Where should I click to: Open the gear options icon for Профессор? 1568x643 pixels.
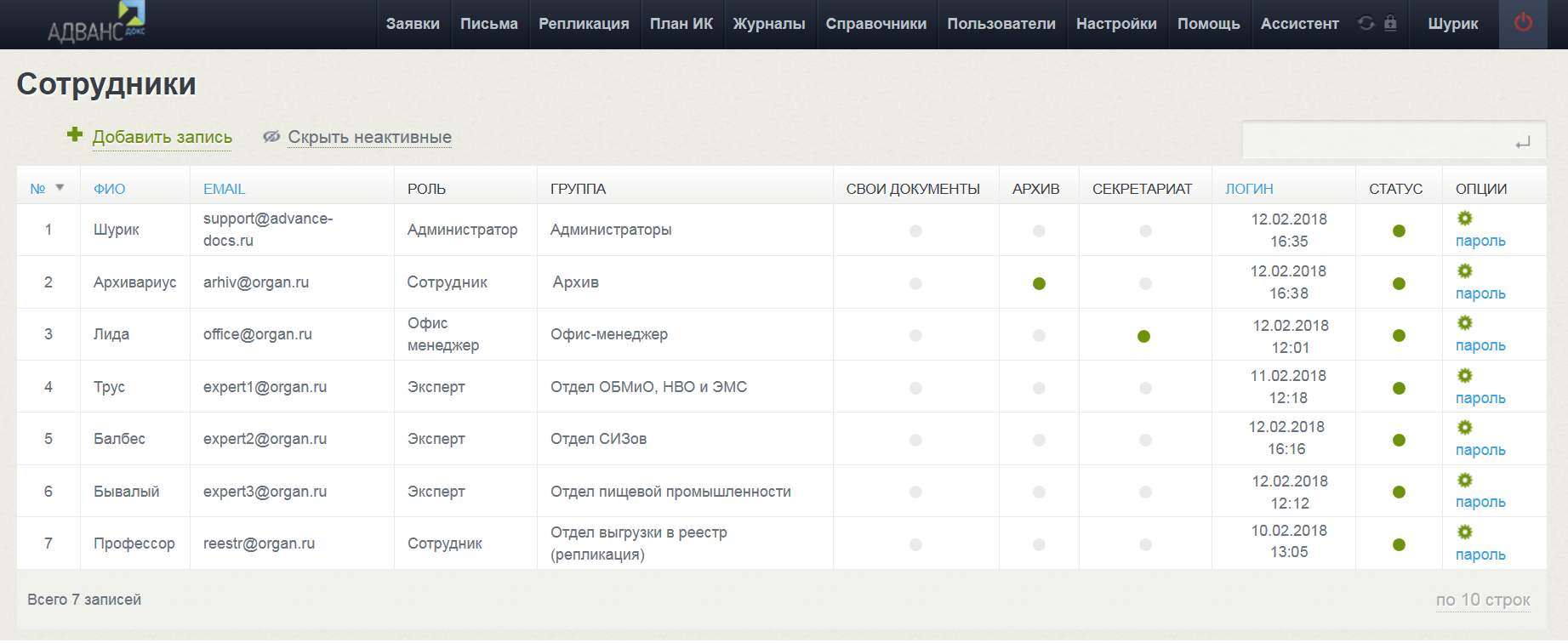(x=1464, y=532)
